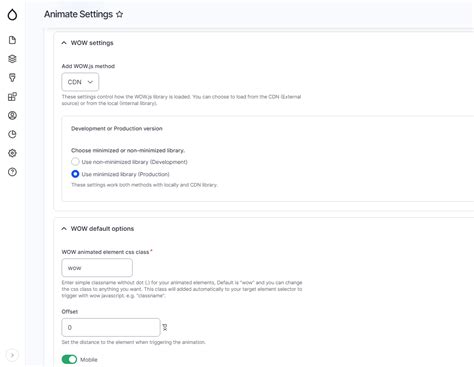Open the Appearance brush icon in sidebar
474x367 pixels.
coord(12,78)
